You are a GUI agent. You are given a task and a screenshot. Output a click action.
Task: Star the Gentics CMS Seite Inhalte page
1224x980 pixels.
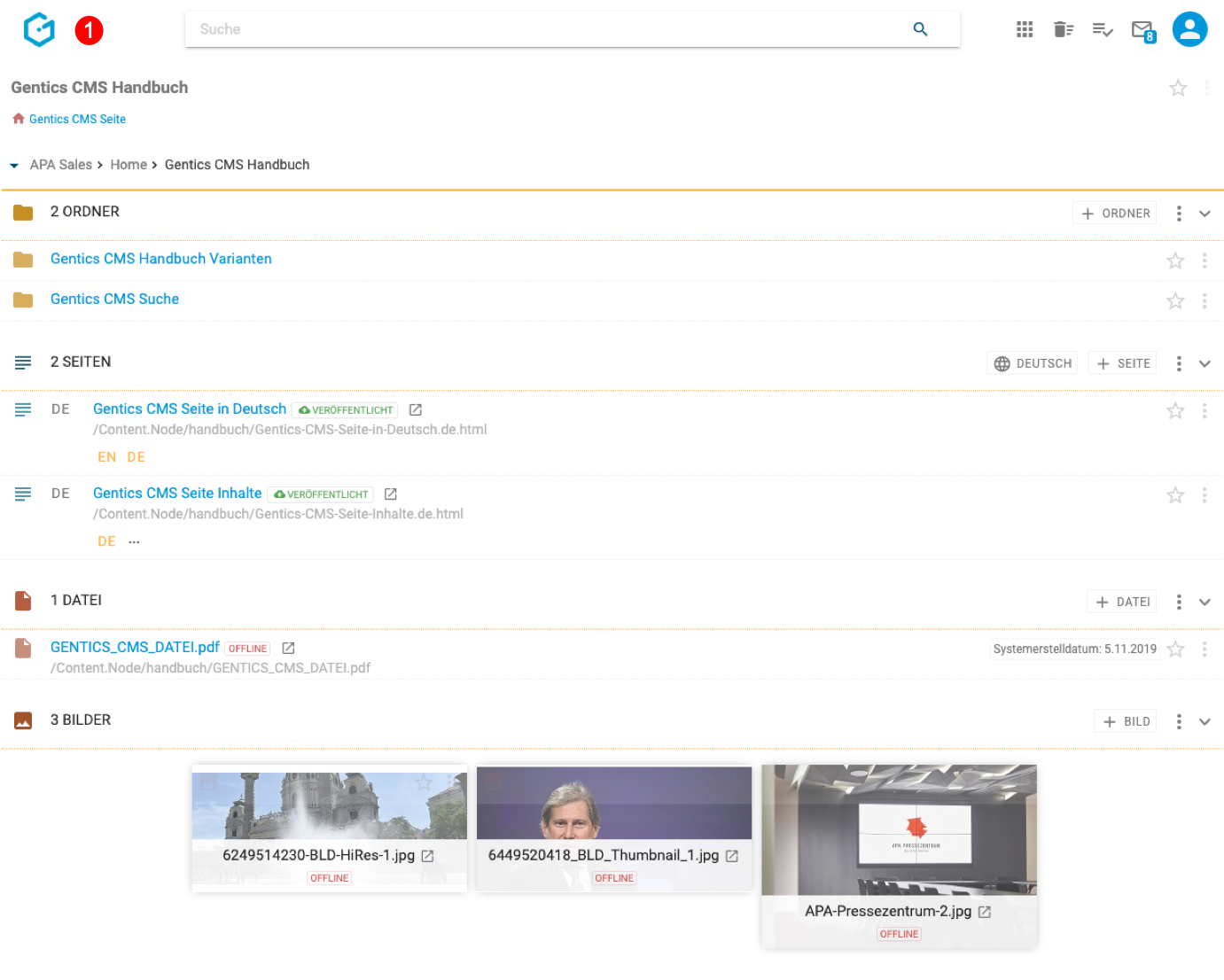[1175, 495]
